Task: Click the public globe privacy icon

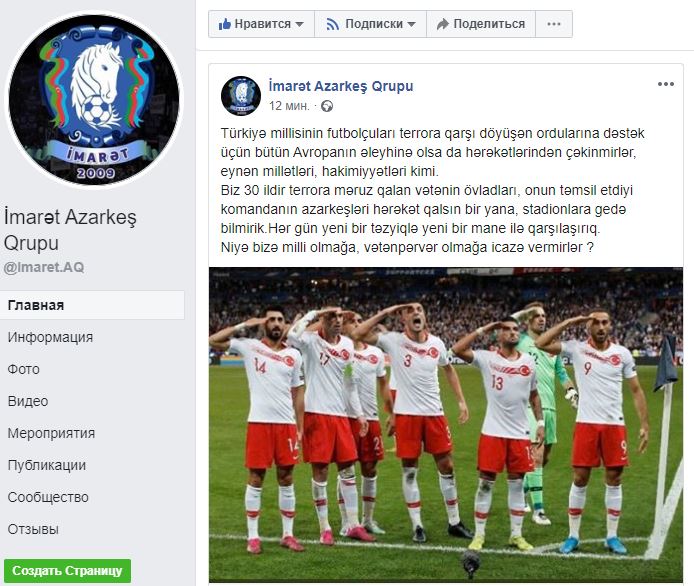Action: point(327,106)
